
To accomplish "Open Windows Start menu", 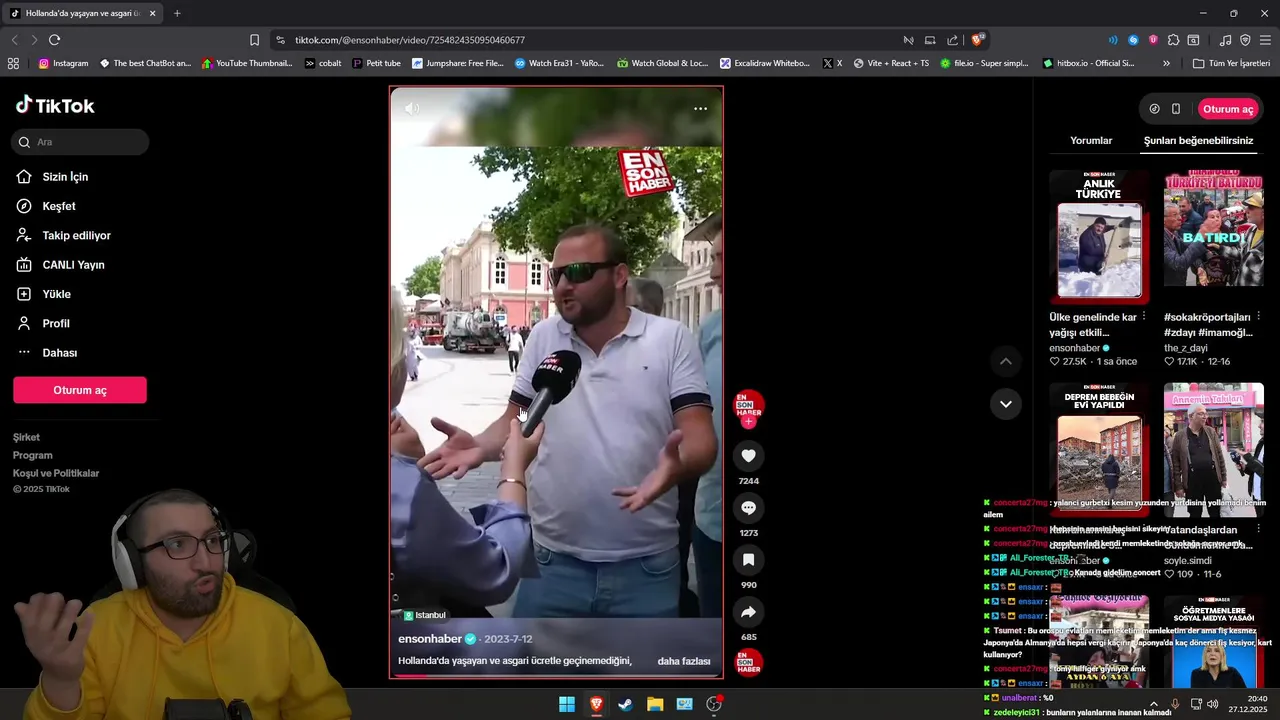I will [x=567, y=704].
